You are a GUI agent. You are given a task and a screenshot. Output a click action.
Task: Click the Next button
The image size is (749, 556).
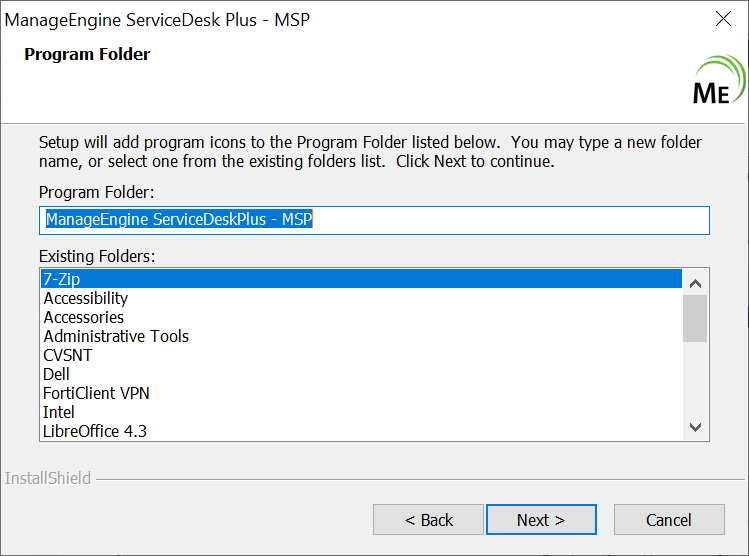(541, 520)
